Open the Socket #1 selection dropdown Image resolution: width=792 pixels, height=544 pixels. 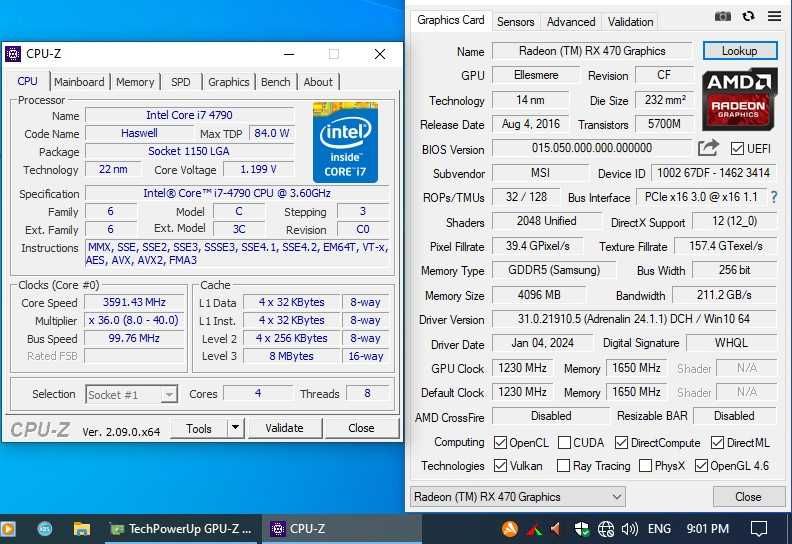131,394
